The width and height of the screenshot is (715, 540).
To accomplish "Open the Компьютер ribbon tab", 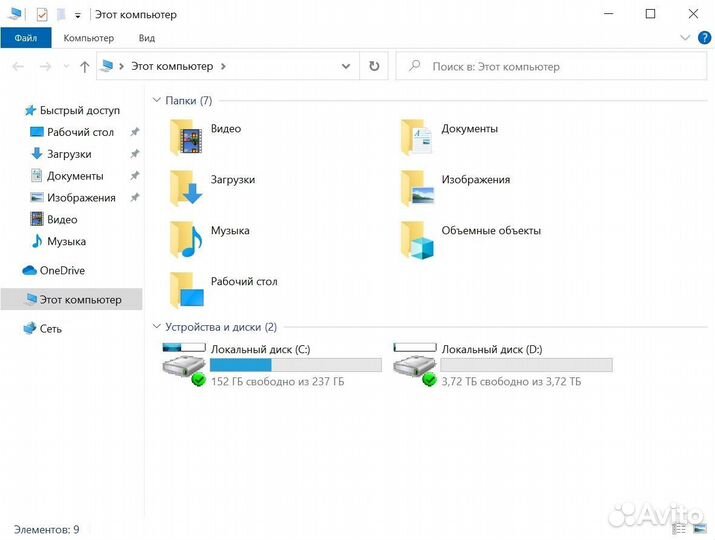I will 88,38.
